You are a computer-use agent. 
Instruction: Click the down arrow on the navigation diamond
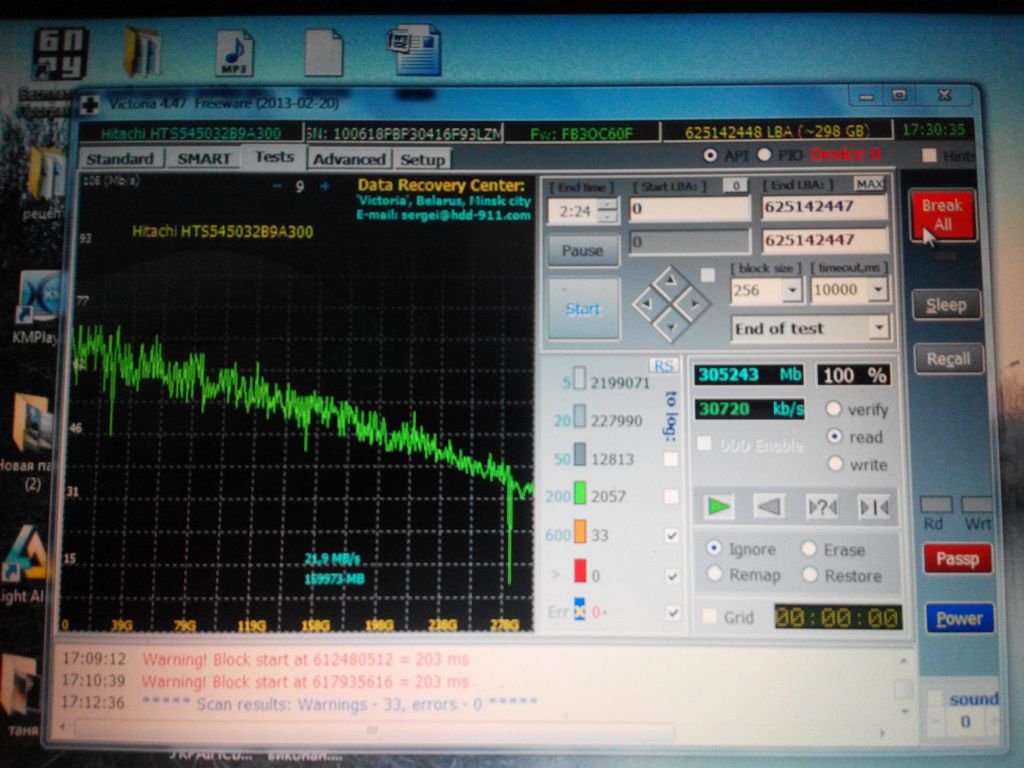pyautogui.click(x=671, y=326)
